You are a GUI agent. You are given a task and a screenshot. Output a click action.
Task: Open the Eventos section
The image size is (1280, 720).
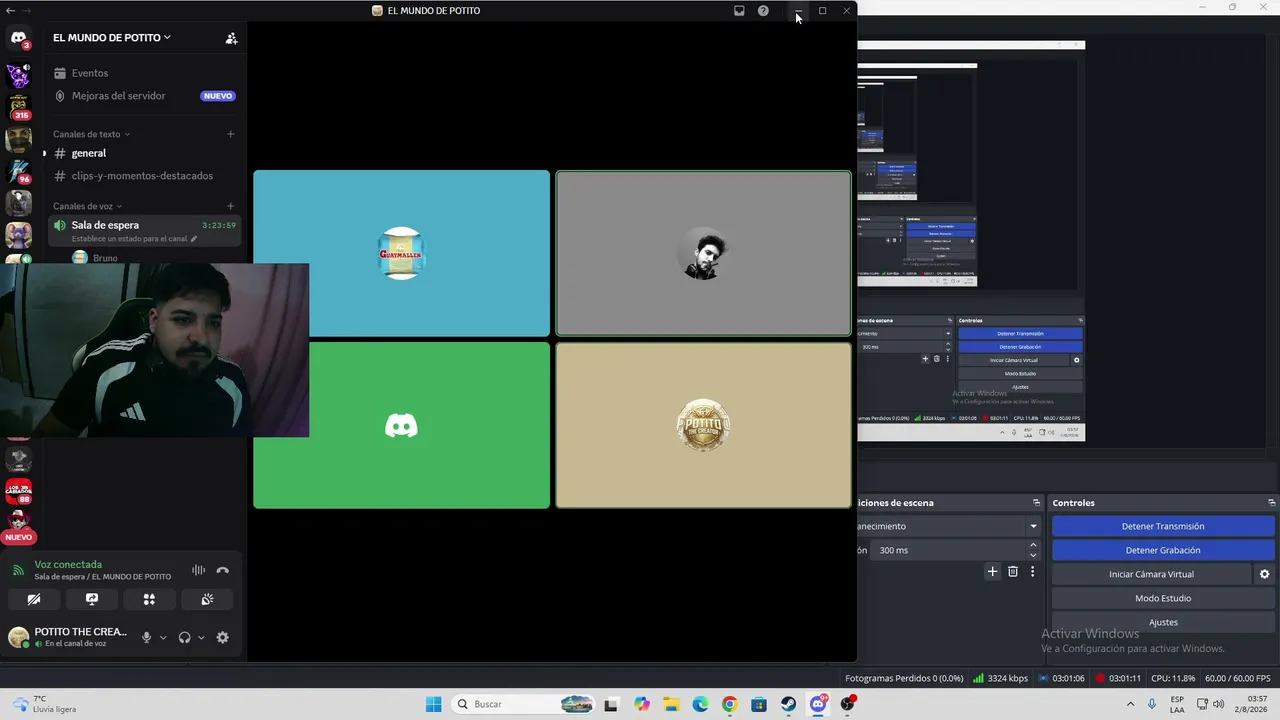click(145, 73)
